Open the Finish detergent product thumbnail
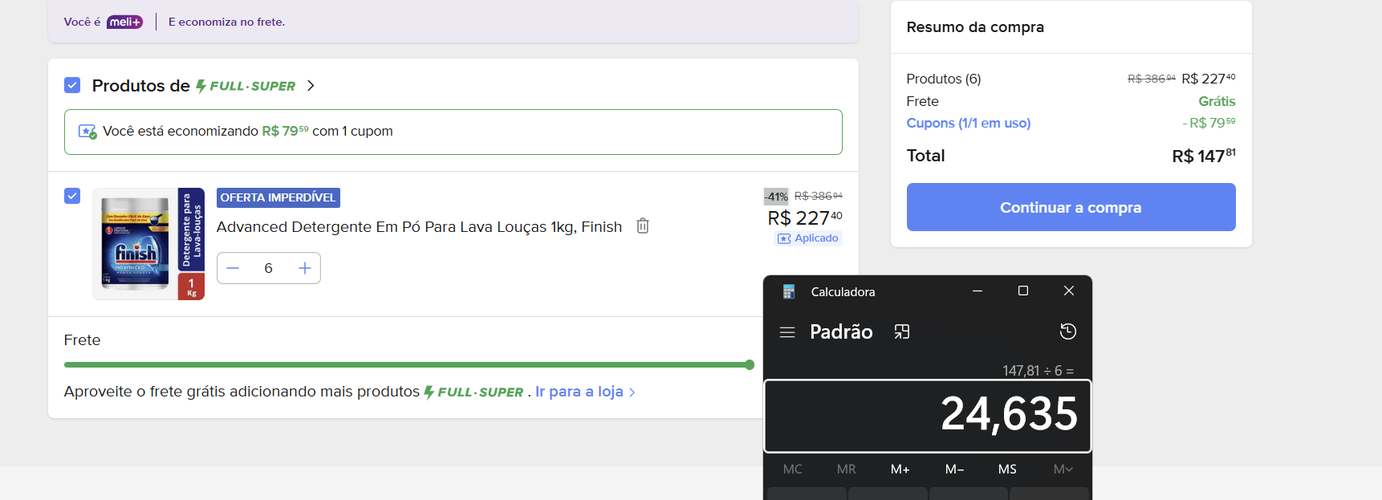Screen dimensions: 1382x500 click(x=148, y=244)
